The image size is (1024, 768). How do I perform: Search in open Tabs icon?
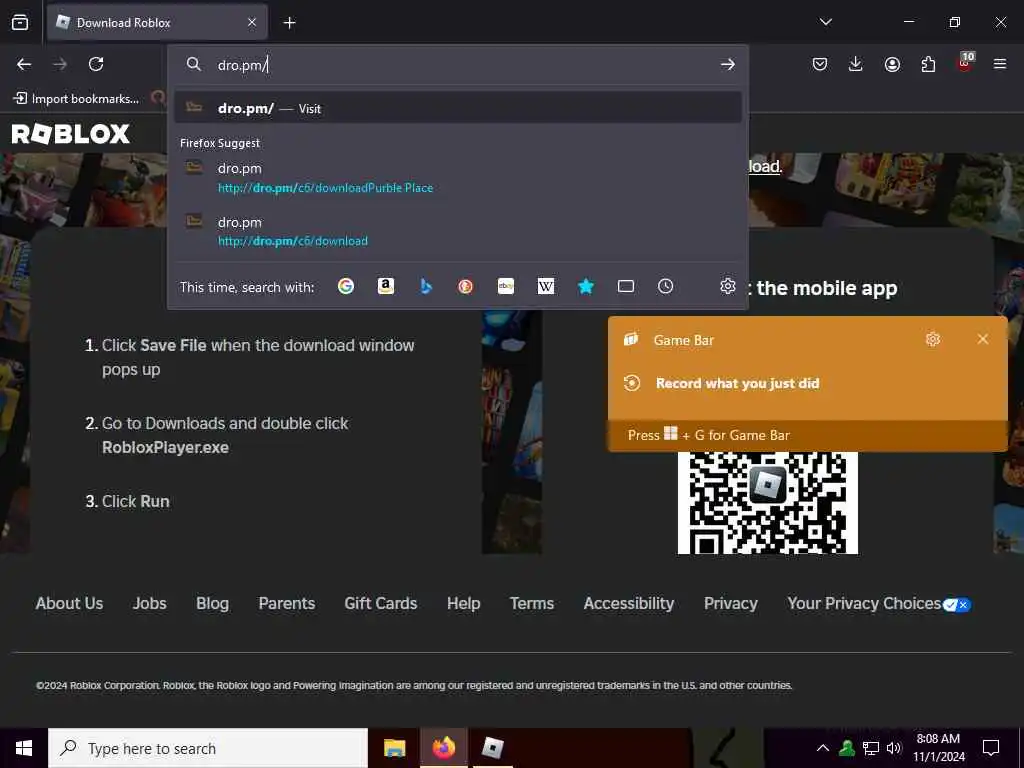point(626,286)
